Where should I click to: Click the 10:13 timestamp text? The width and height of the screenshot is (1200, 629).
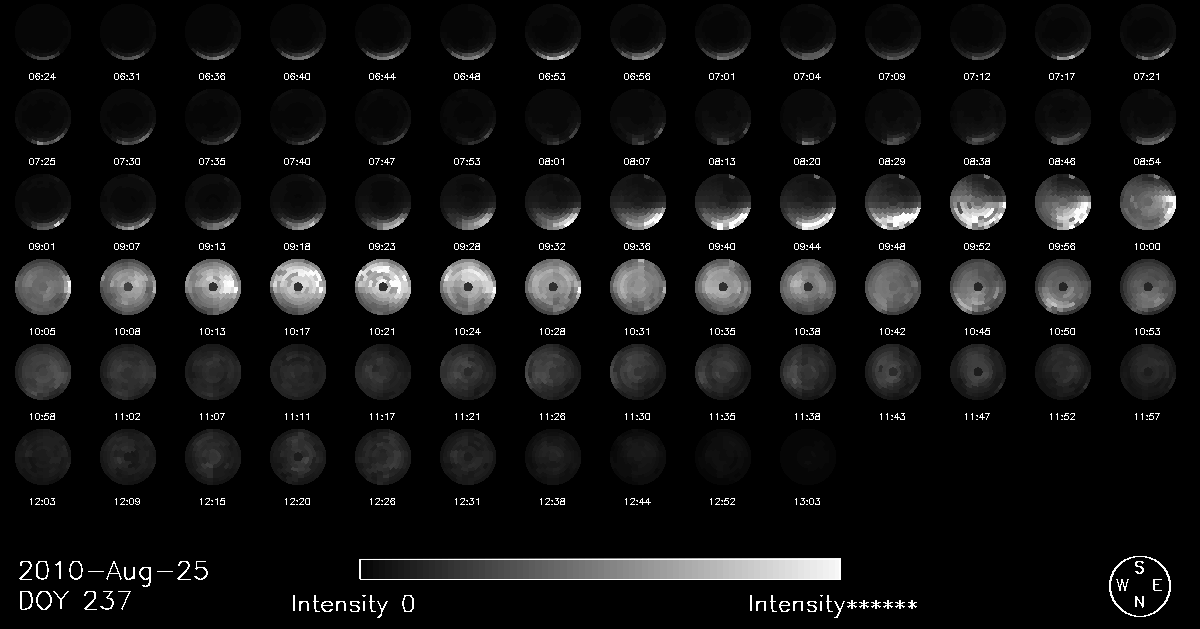point(212,331)
